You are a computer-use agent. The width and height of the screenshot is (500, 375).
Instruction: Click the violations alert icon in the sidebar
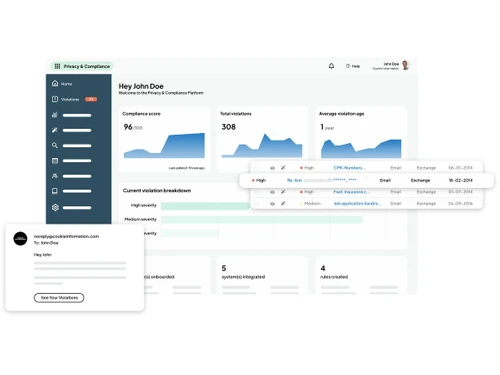pyautogui.click(x=55, y=99)
